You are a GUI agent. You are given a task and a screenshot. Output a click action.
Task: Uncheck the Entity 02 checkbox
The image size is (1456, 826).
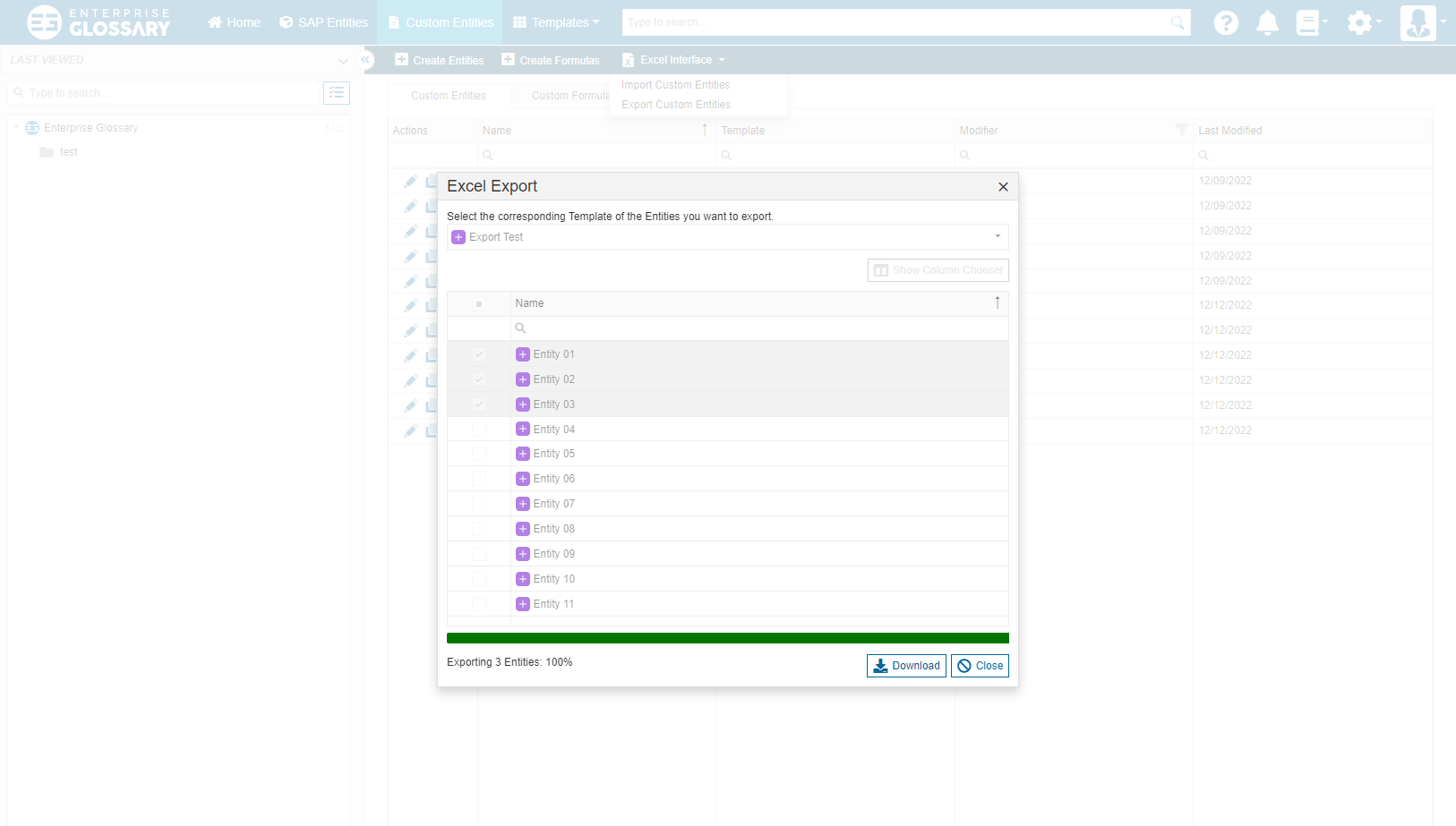click(x=479, y=379)
